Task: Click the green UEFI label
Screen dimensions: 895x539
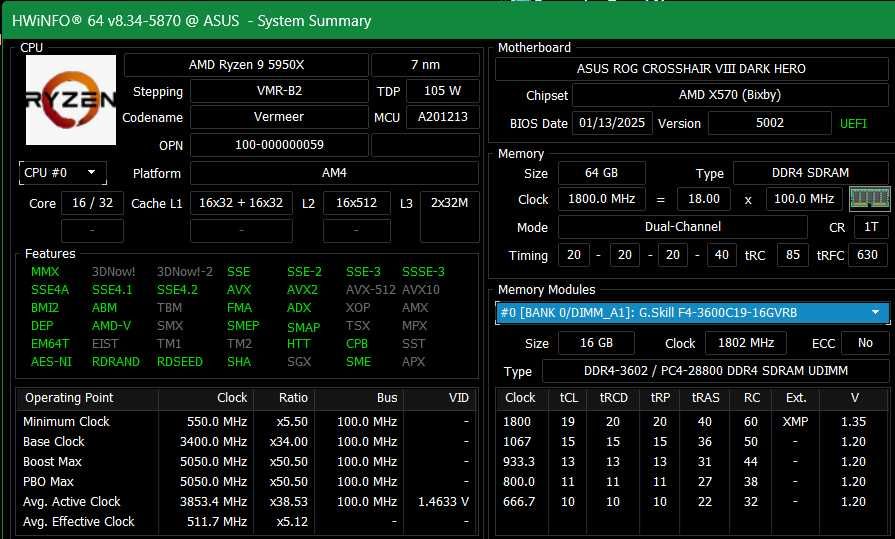Action: tap(853, 124)
